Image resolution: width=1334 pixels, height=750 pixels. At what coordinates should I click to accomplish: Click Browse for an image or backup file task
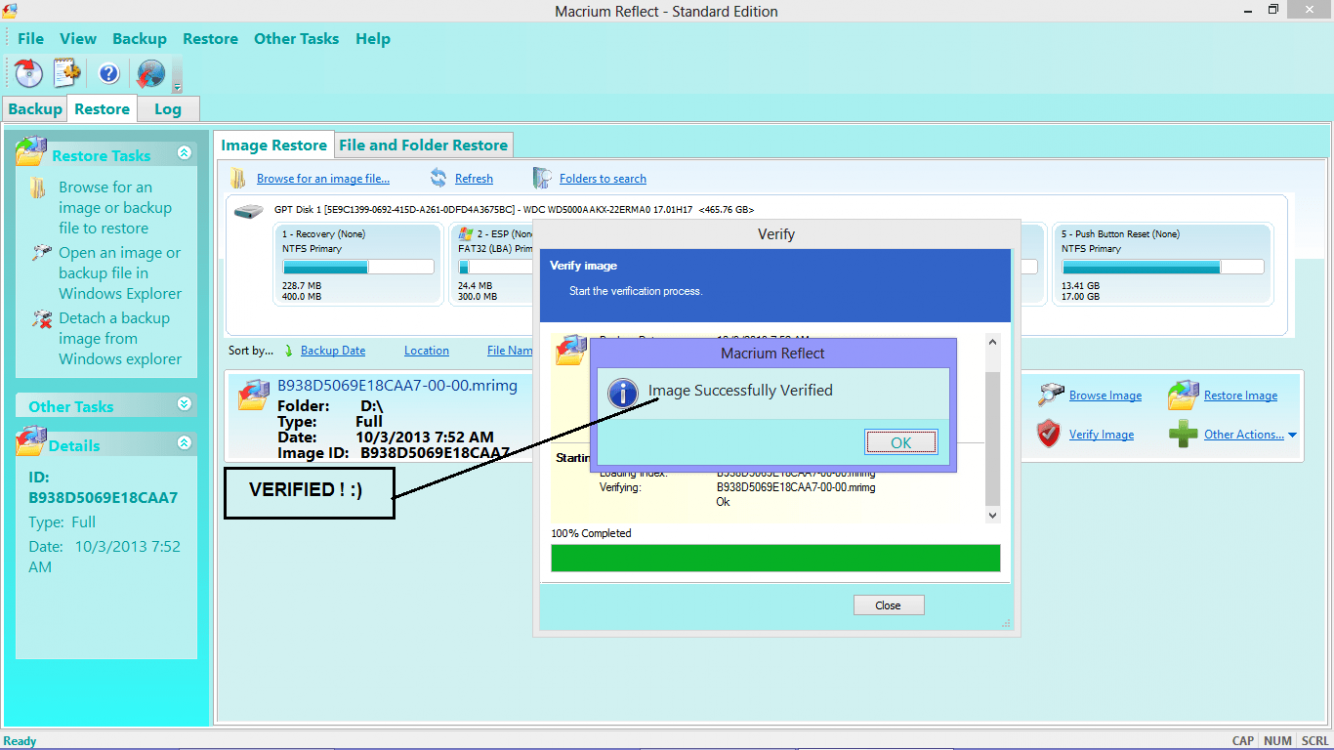(115, 207)
